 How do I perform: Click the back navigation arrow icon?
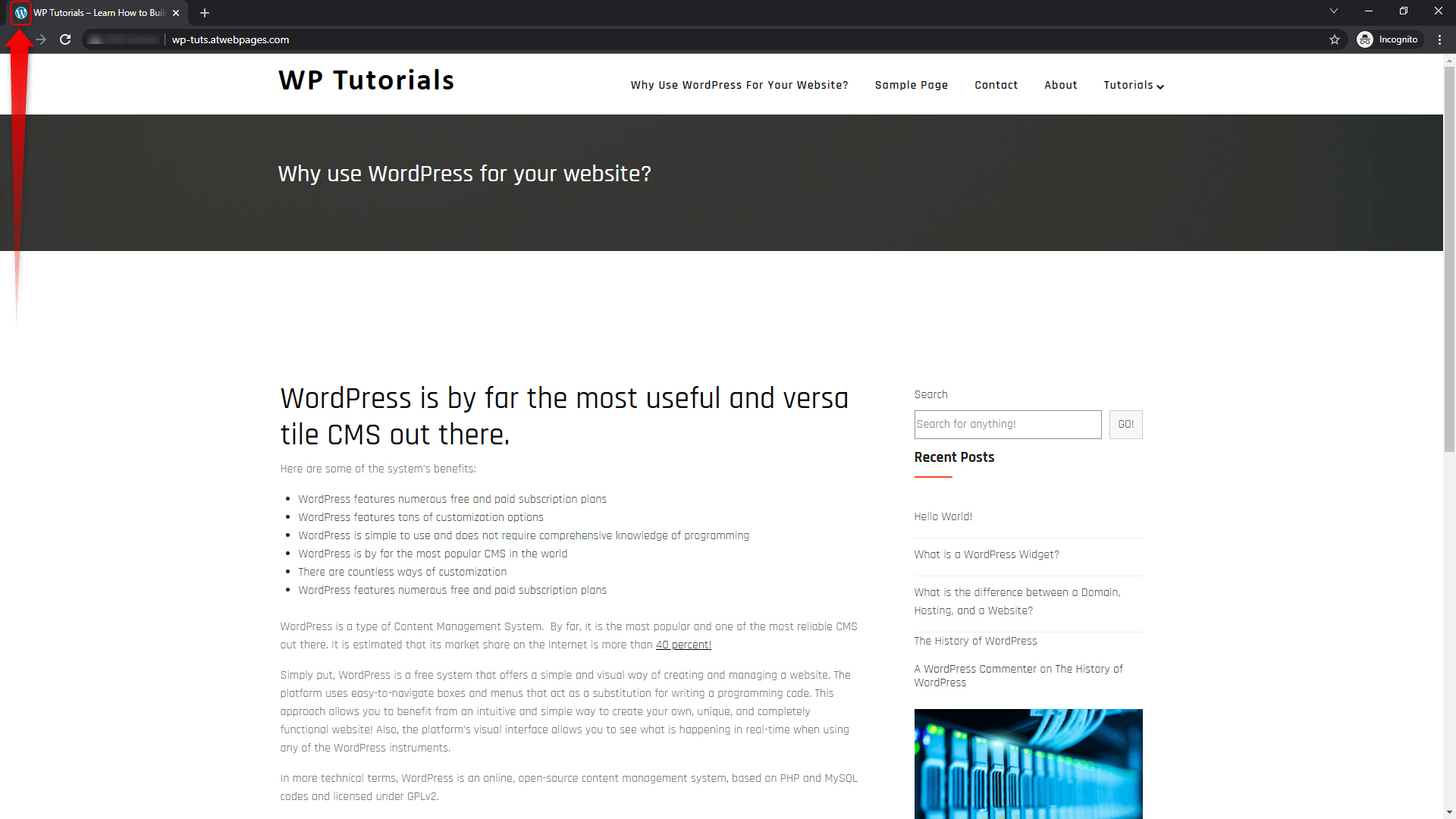tap(16, 40)
